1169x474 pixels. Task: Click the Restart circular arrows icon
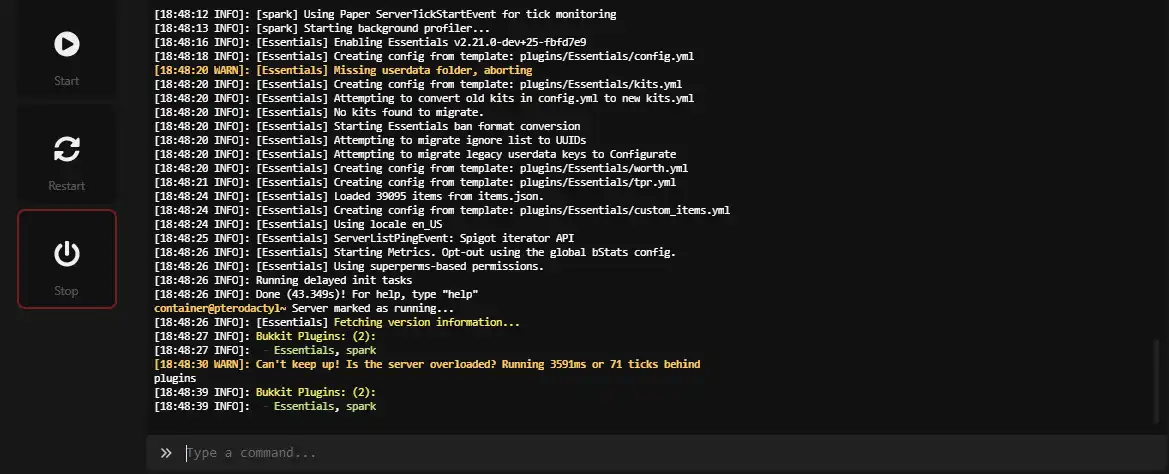(66, 149)
